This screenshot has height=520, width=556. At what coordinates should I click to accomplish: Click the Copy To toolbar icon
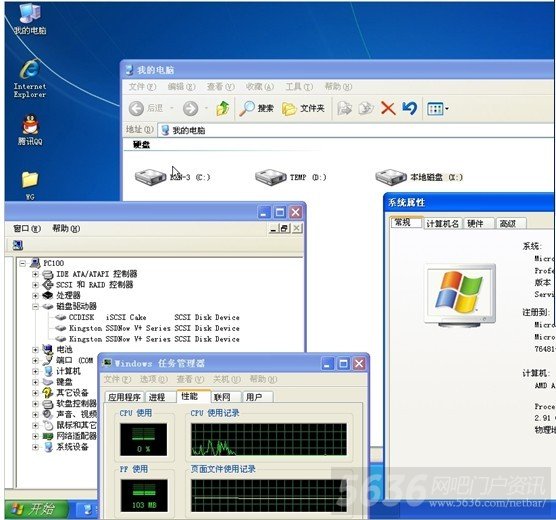(x=366, y=108)
